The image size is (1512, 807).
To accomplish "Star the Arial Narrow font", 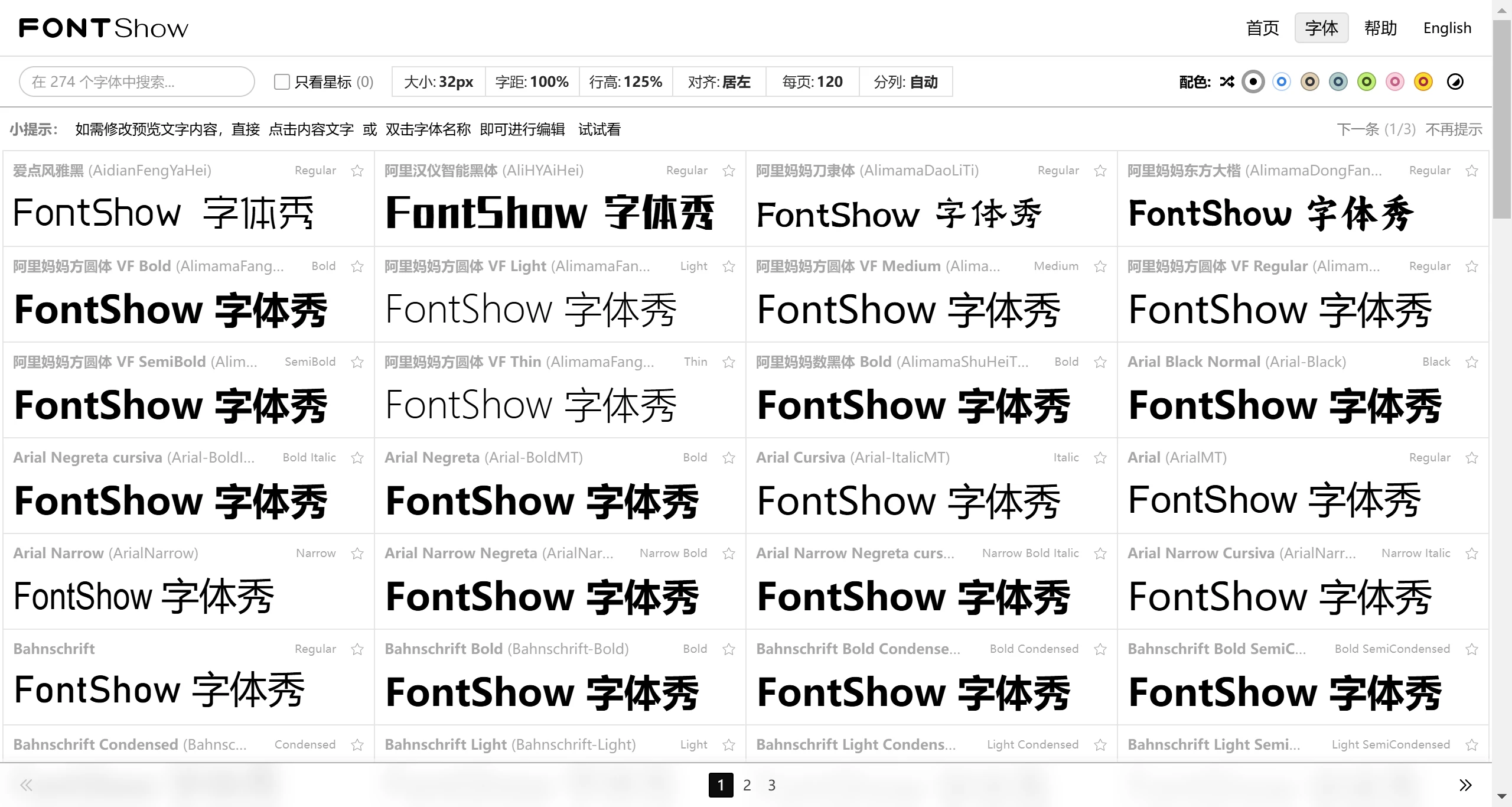I will (x=357, y=554).
